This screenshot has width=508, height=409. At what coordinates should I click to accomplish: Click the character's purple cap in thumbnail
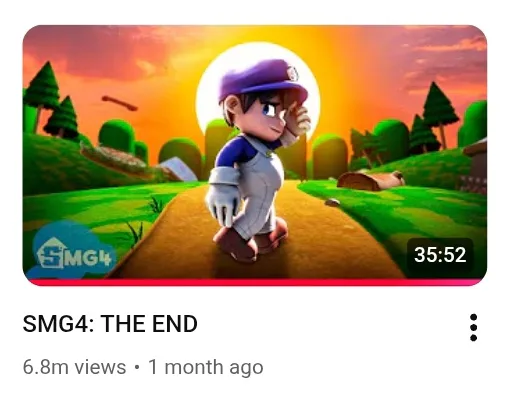262,79
